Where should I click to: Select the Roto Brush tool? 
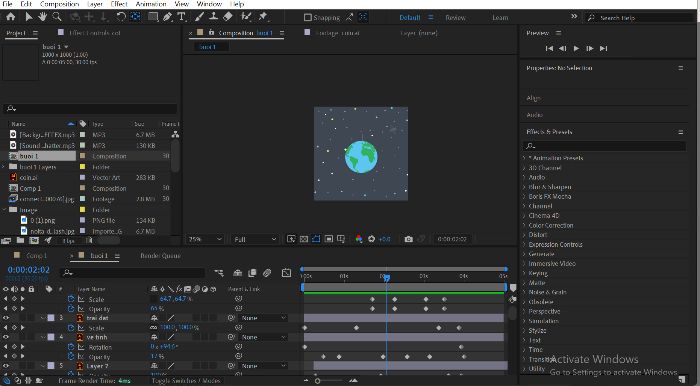[246, 17]
